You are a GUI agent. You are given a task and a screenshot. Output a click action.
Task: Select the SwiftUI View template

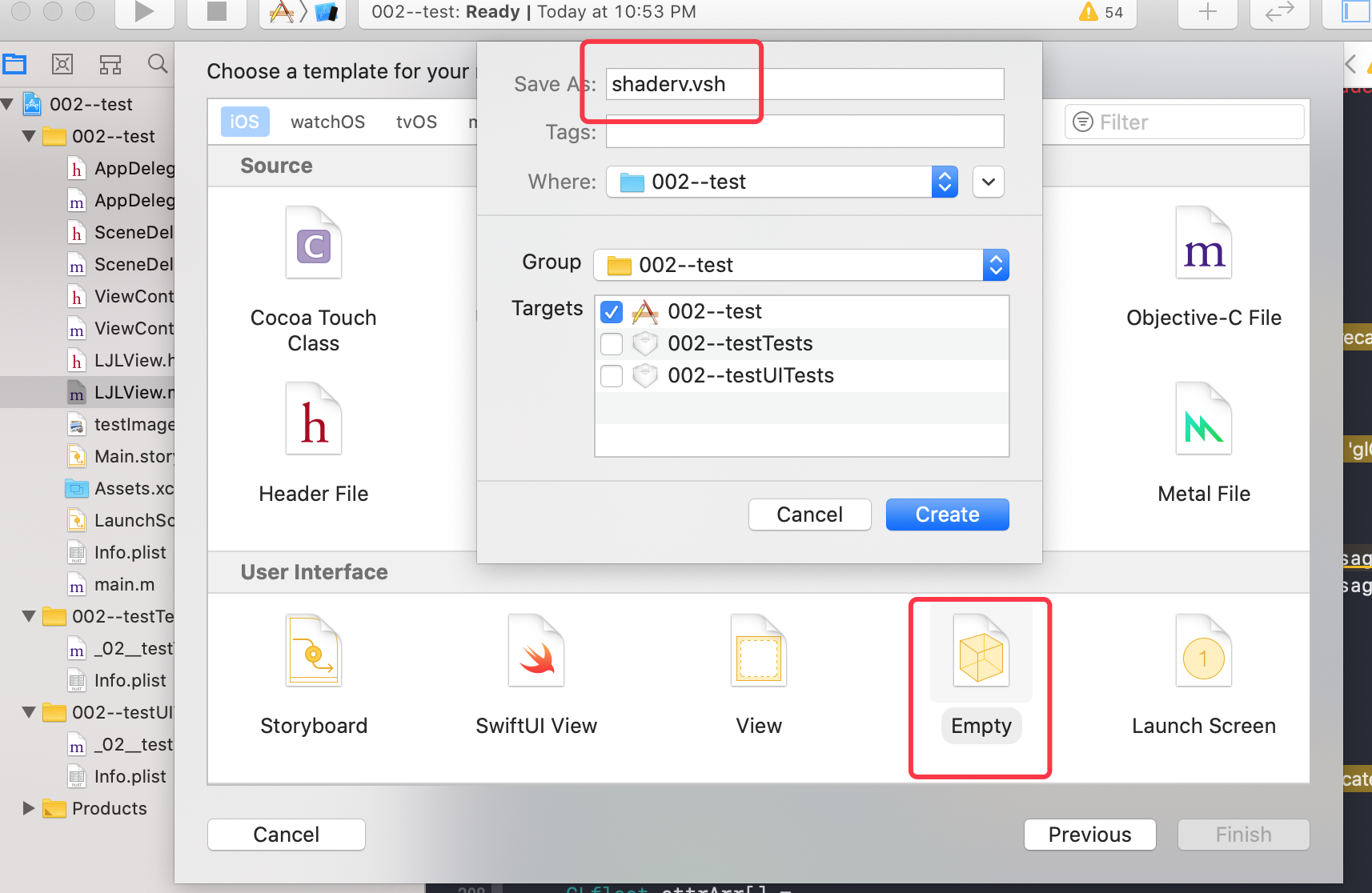[536, 675]
